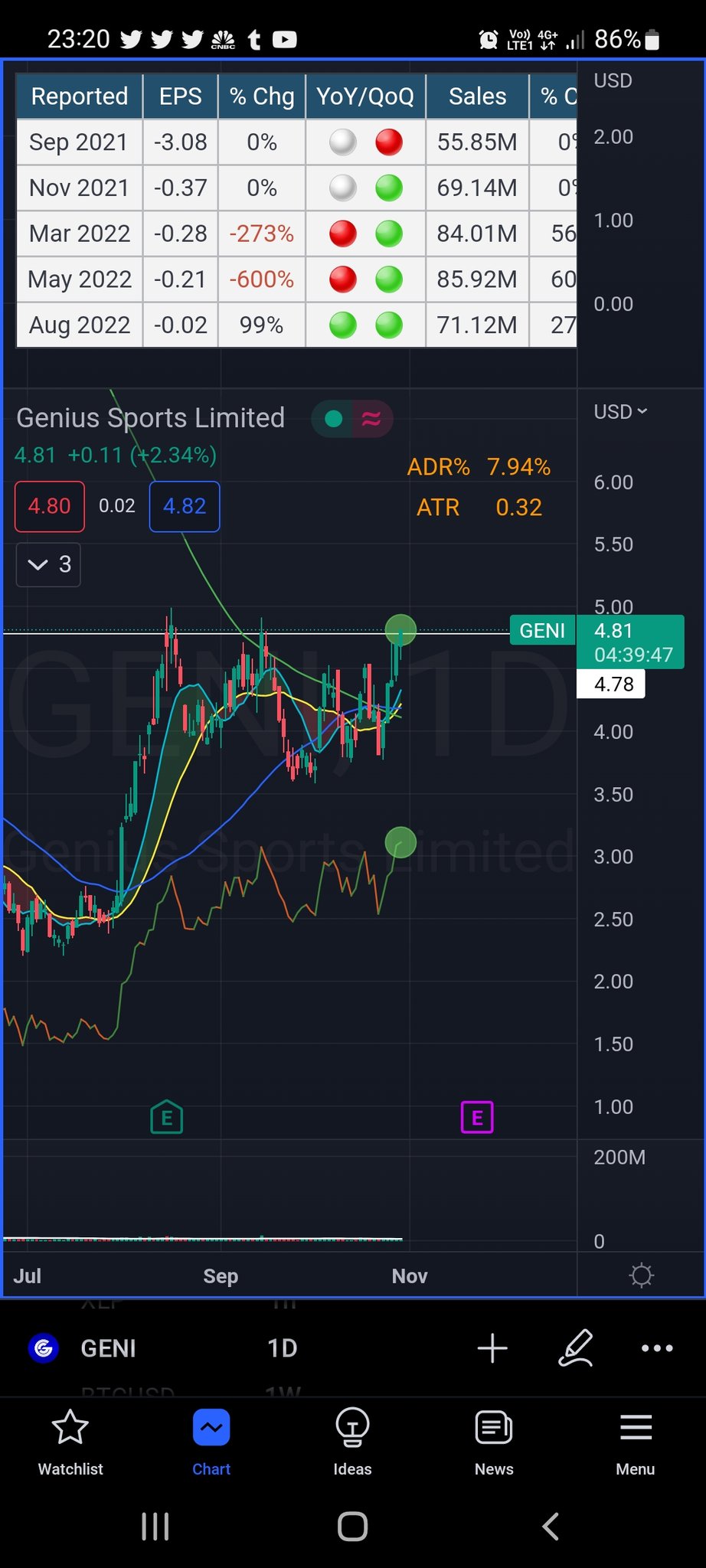Tap the ATR 0.32 label

coord(479,507)
